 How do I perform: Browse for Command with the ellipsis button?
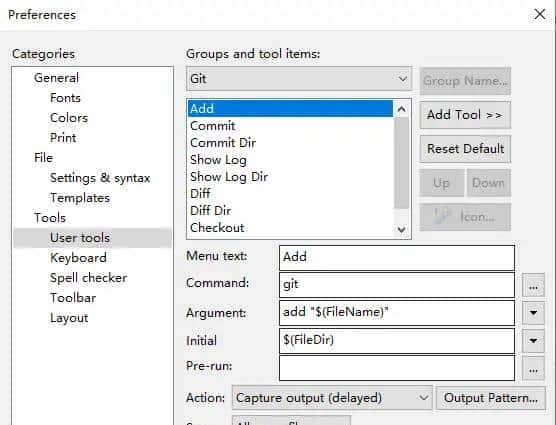[533, 285]
